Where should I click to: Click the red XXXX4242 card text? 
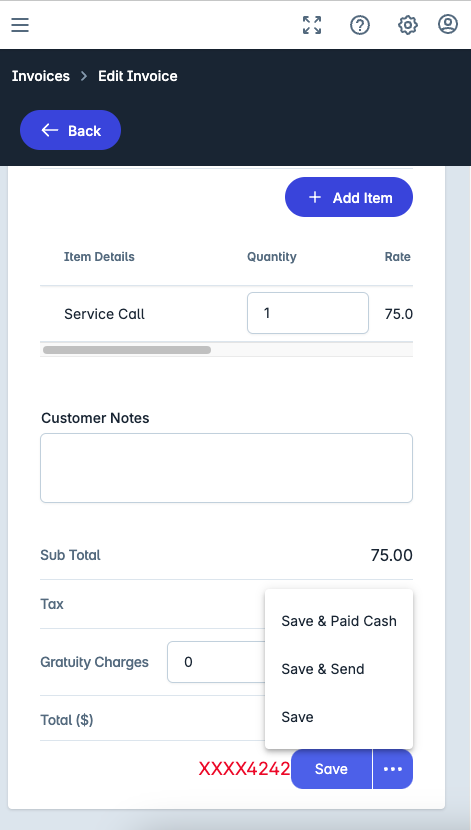pyautogui.click(x=244, y=769)
